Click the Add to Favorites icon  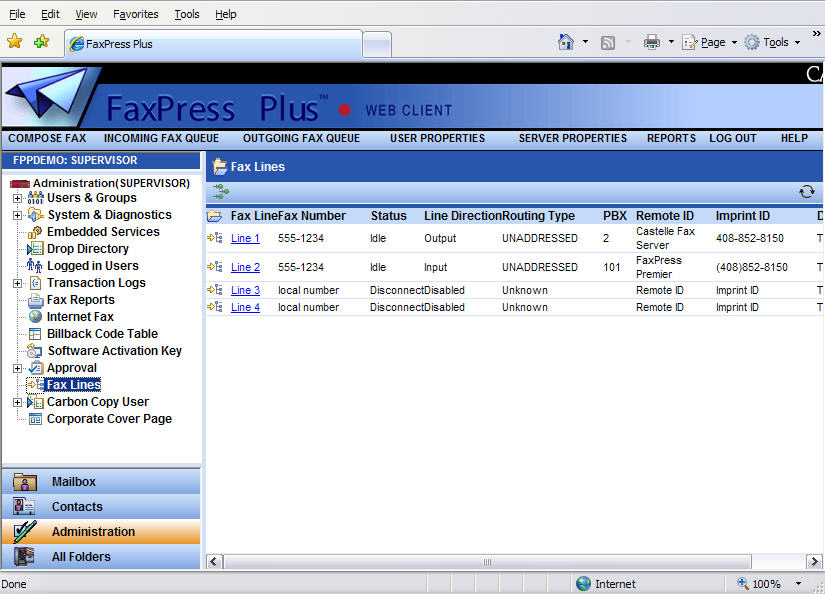tap(41, 42)
